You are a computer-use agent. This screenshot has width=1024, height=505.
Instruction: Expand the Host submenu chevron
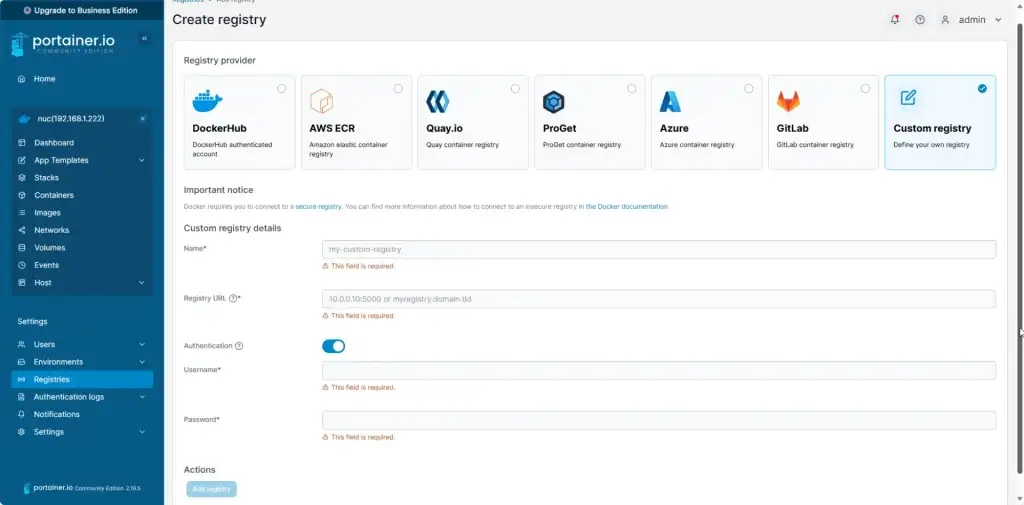(142, 283)
